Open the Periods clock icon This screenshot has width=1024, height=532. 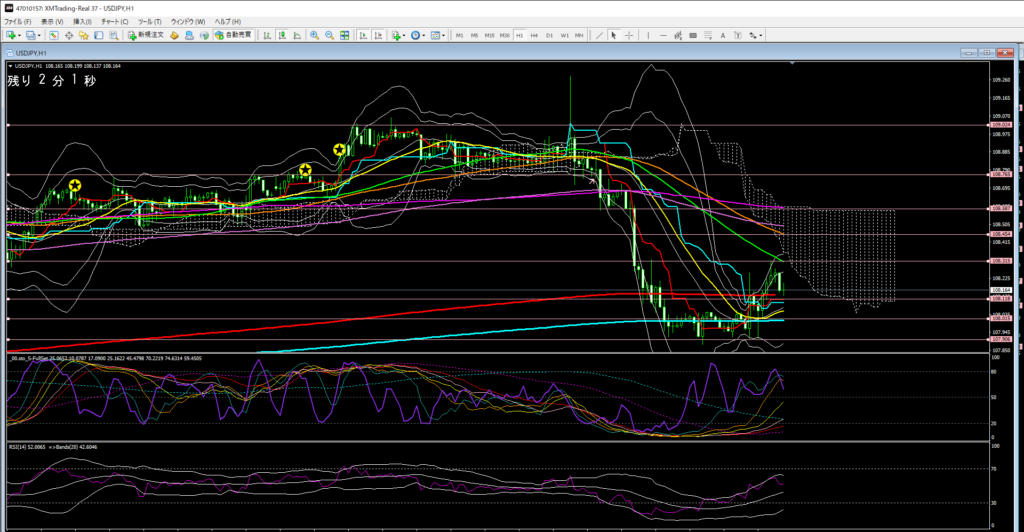click(x=415, y=35)
